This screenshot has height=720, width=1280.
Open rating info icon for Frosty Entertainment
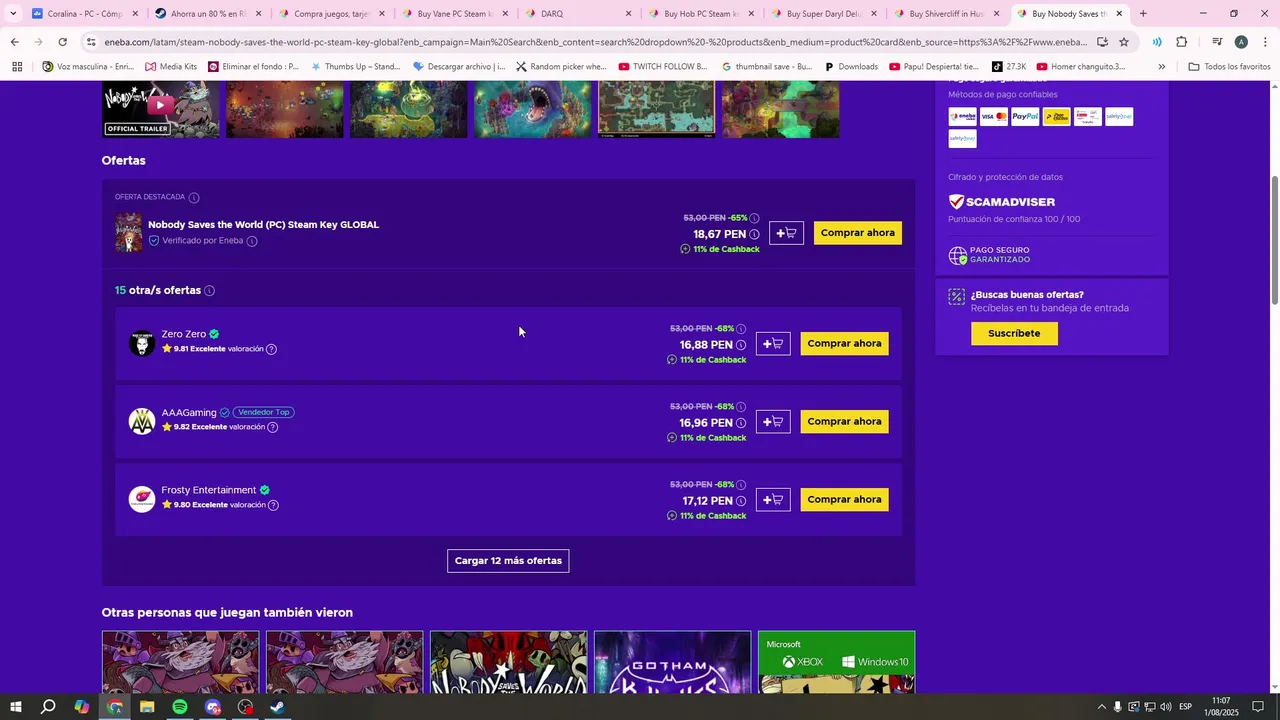point(273,505)
